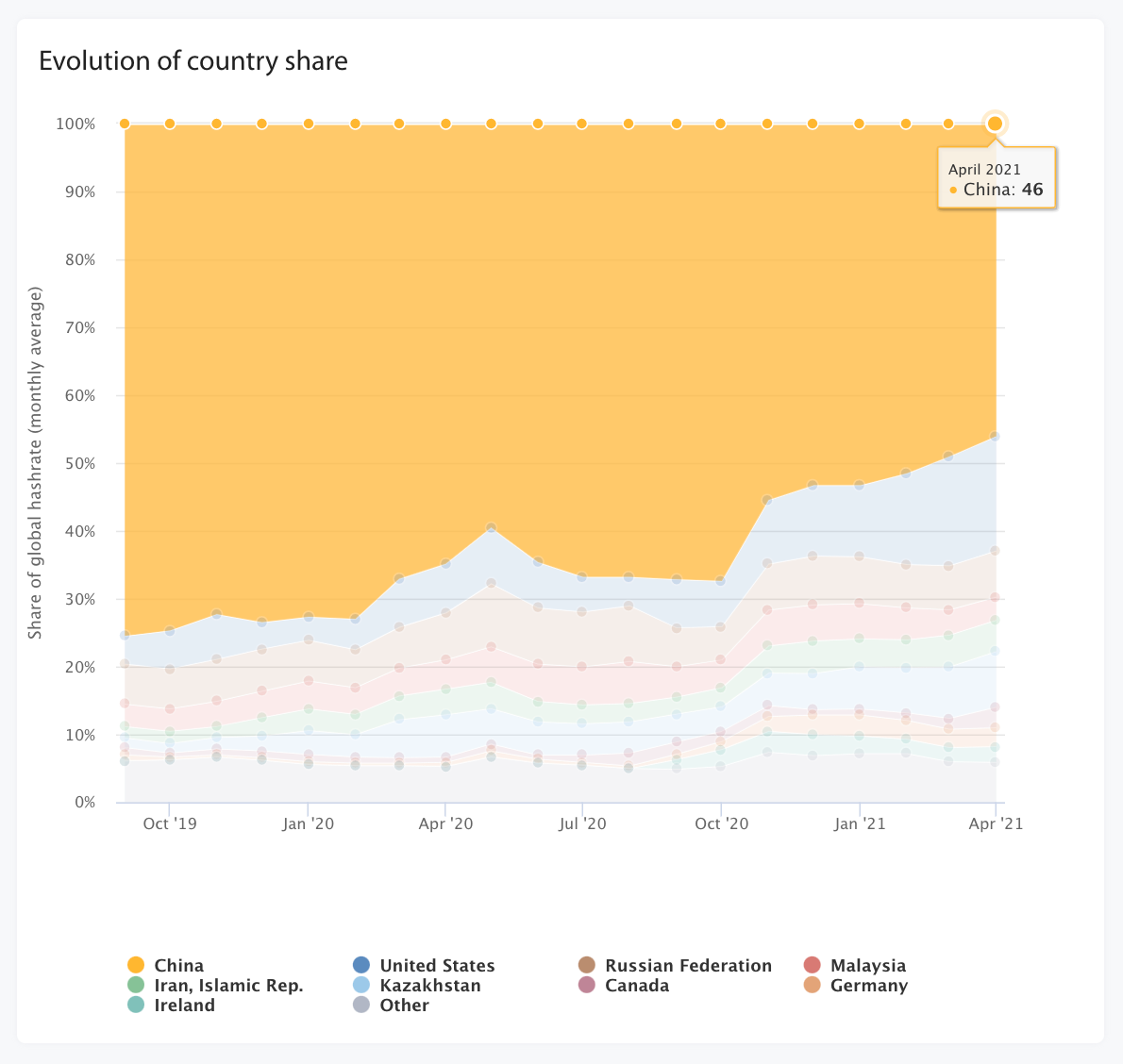The image size is (1123, 1064).
Task: Click the Other legend color dot
Action: (361, 1006)
